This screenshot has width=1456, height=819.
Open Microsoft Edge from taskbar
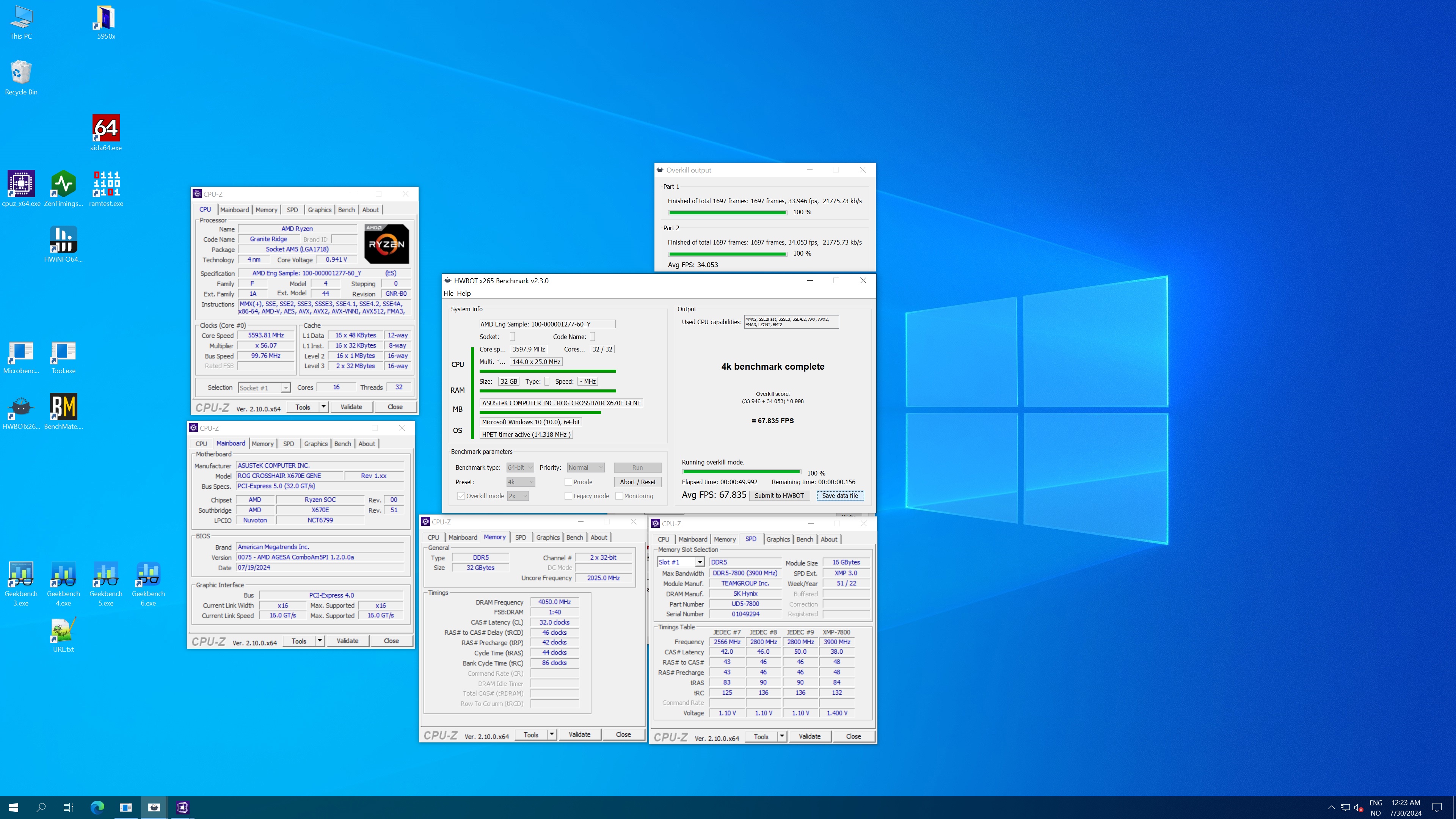click(97, 807)
